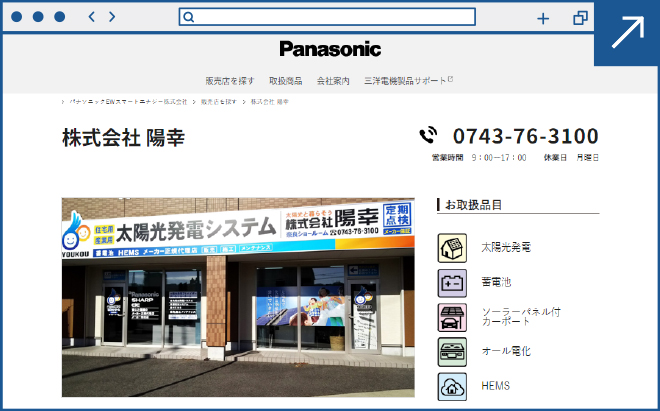Click 太陽光発電 label text
Viewport: 660px width, 411px height.
(506, 248)
